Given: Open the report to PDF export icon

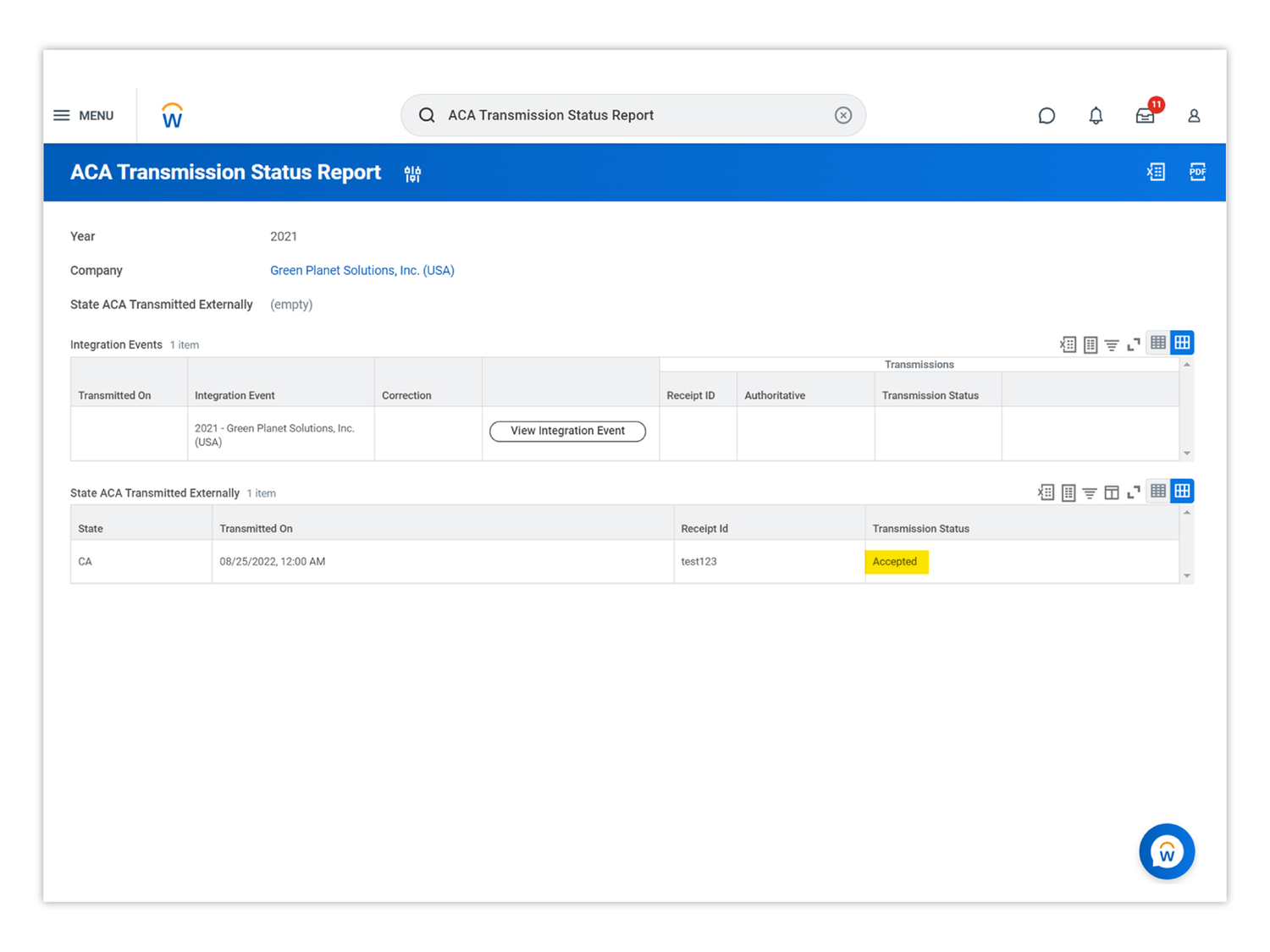Looking at the screenshot, I should [x=1197, y=172].
